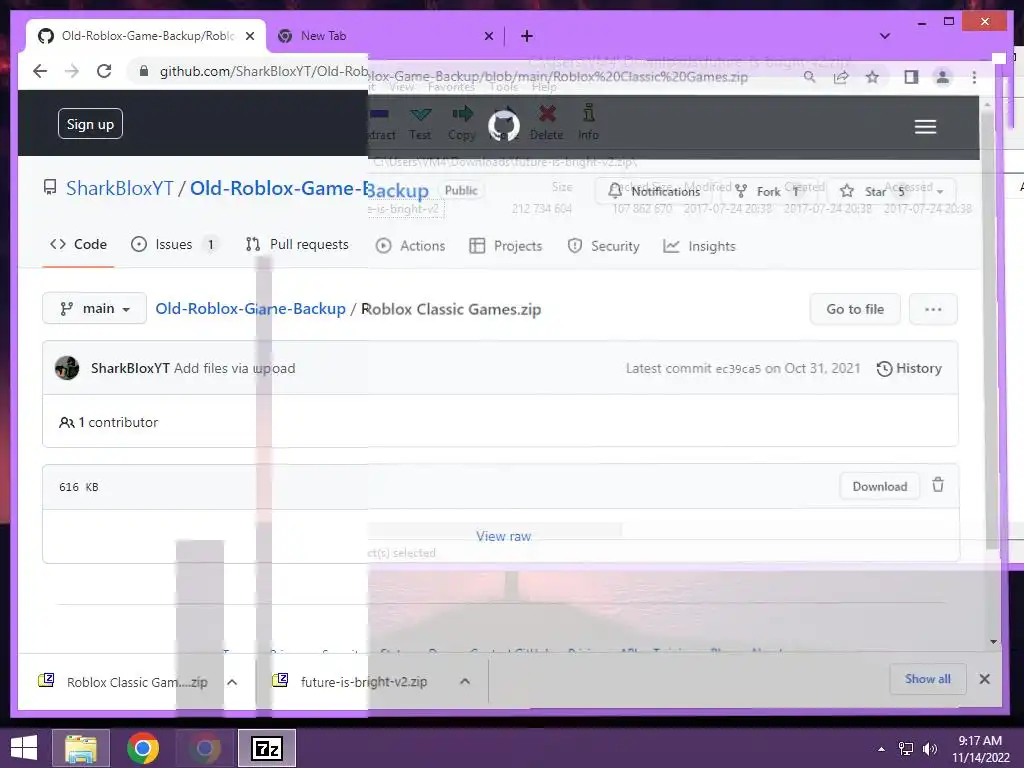Click the taskbar clock 9:17 AM

point(980,741)
